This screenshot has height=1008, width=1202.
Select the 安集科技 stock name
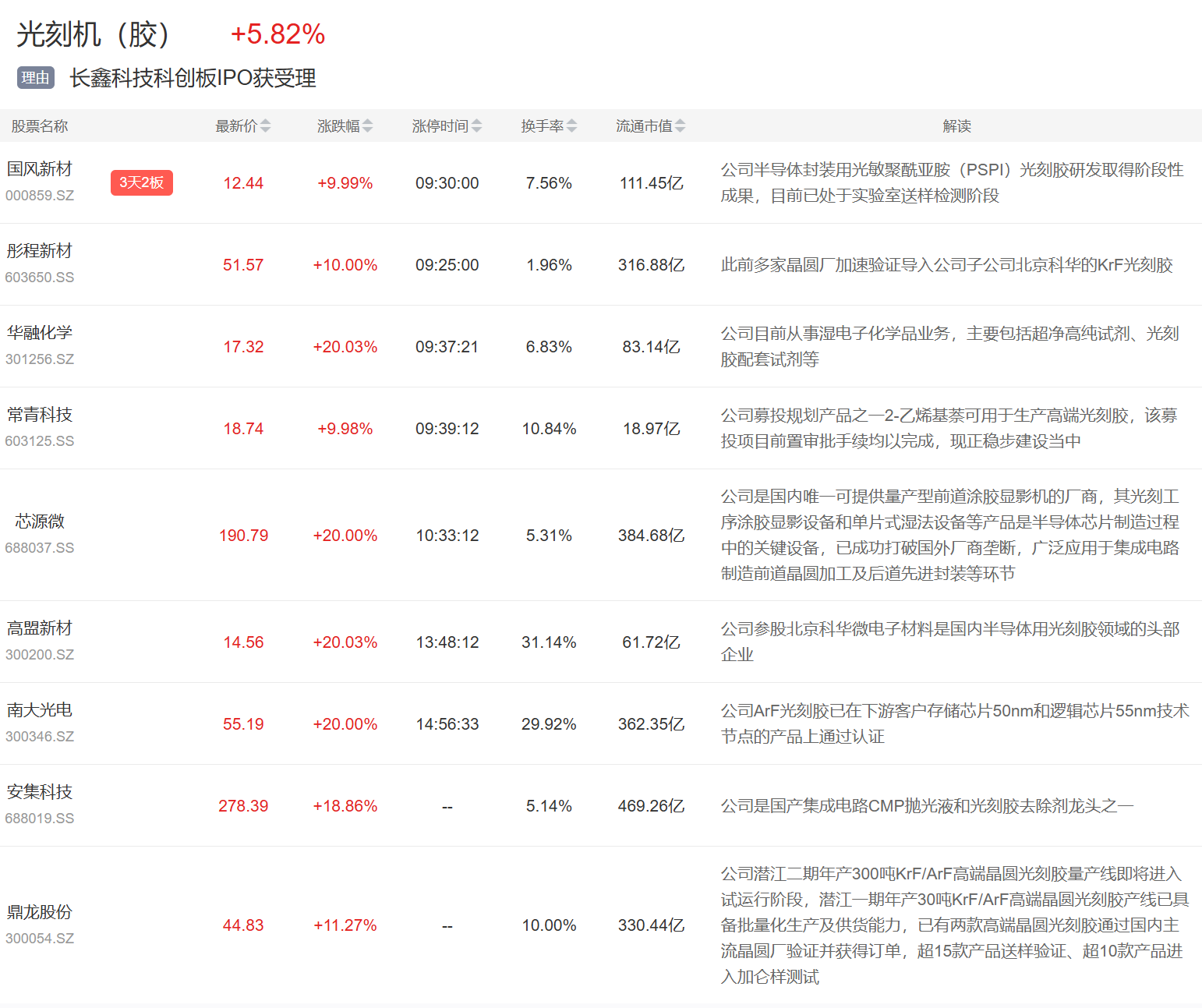coord(40,792)
